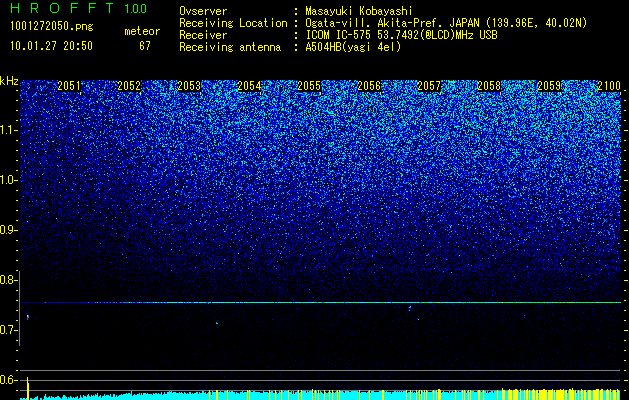Select the filename 1001272050.png
The image size is (629, 400).
tap(52, 26)
